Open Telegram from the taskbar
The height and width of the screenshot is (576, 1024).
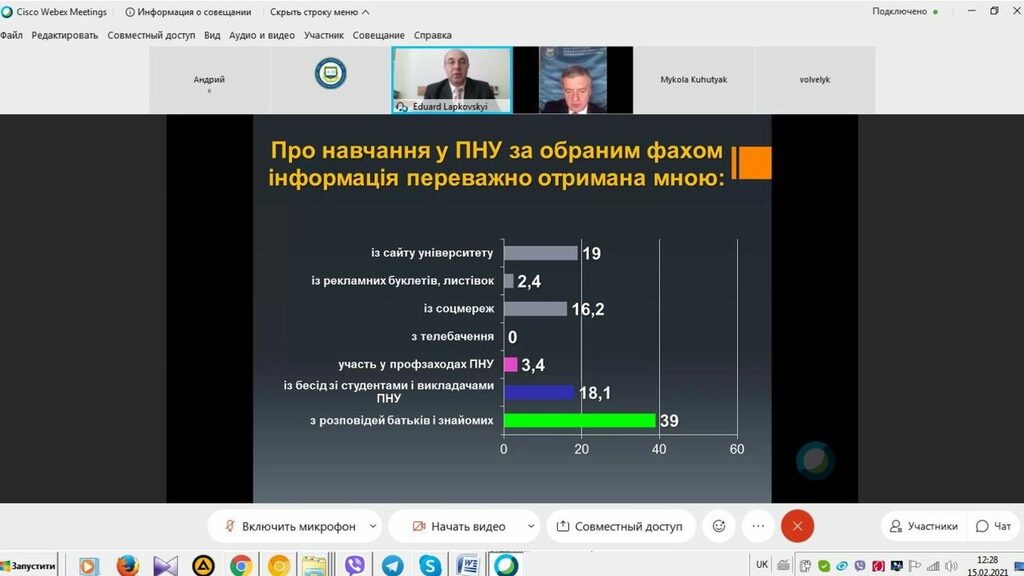coord(392,566)
